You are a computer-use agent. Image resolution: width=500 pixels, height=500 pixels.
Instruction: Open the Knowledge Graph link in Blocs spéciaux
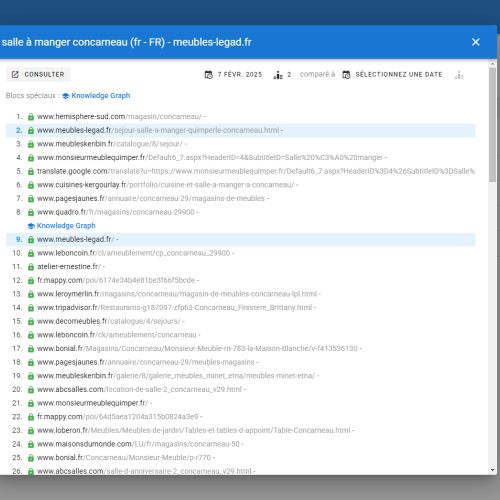[101, 96]
